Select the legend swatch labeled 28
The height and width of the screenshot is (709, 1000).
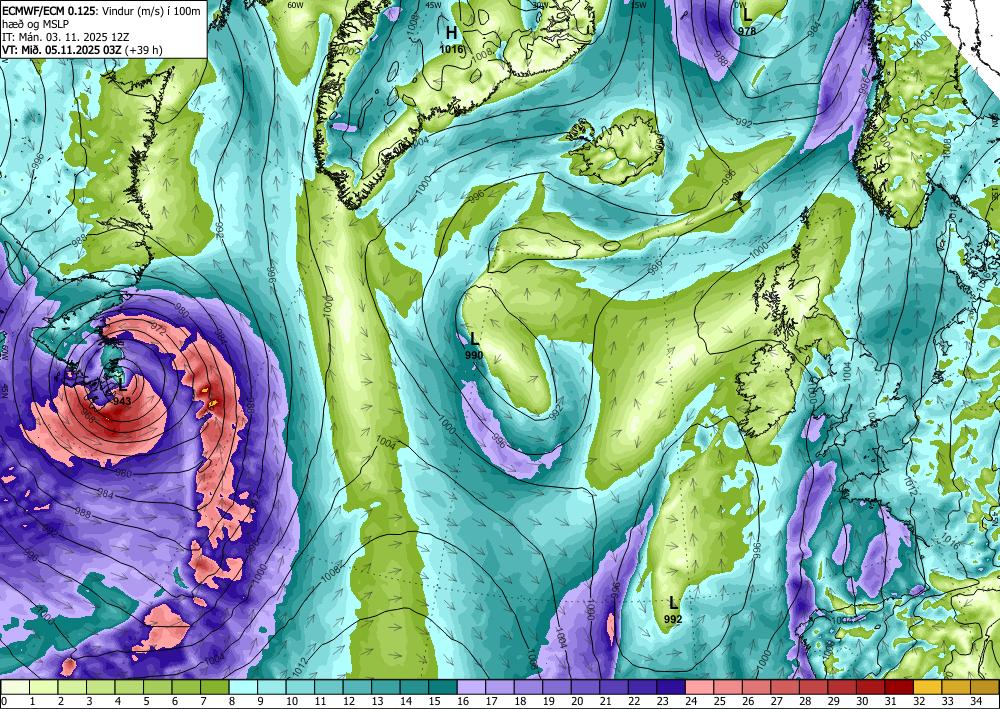(x=814, y=687)
